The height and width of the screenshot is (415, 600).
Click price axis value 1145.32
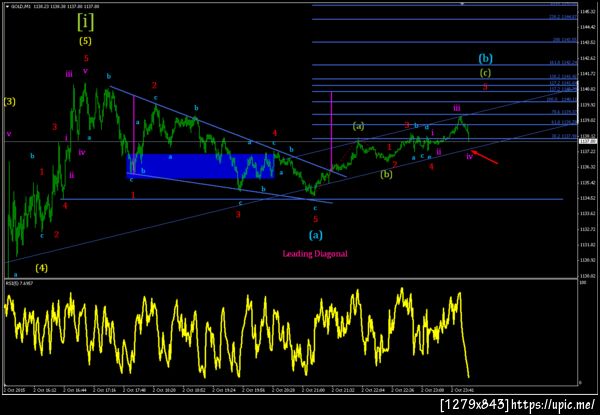click(x=587, y=12)
